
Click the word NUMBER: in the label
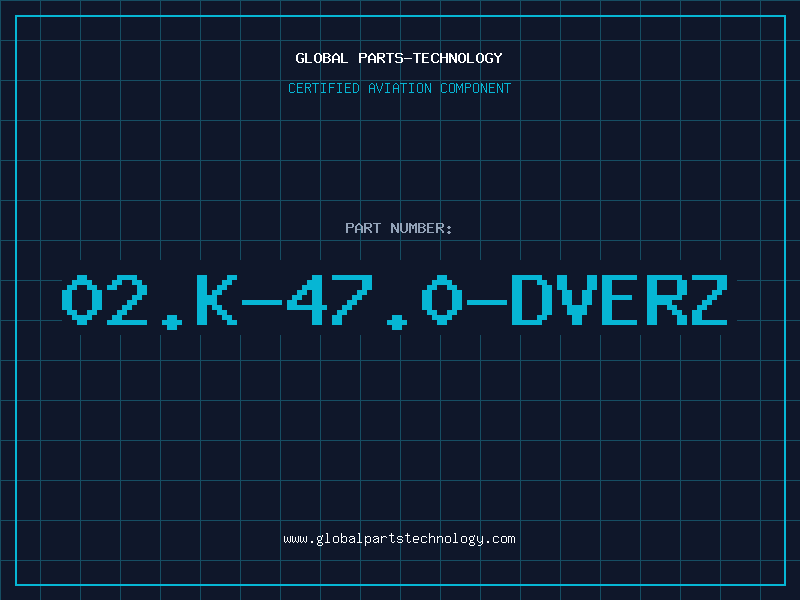click(421, 228)
